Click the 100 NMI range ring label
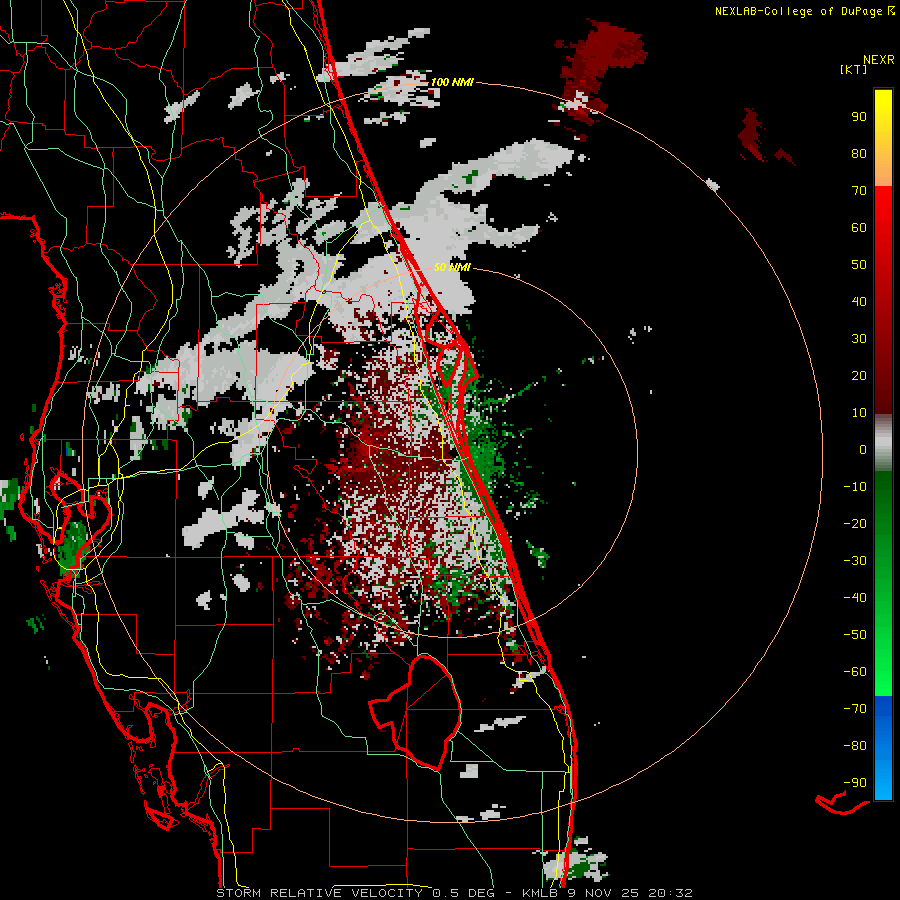Image resolution: width=900 pixels, height=900 pixels. coord(452,82)
